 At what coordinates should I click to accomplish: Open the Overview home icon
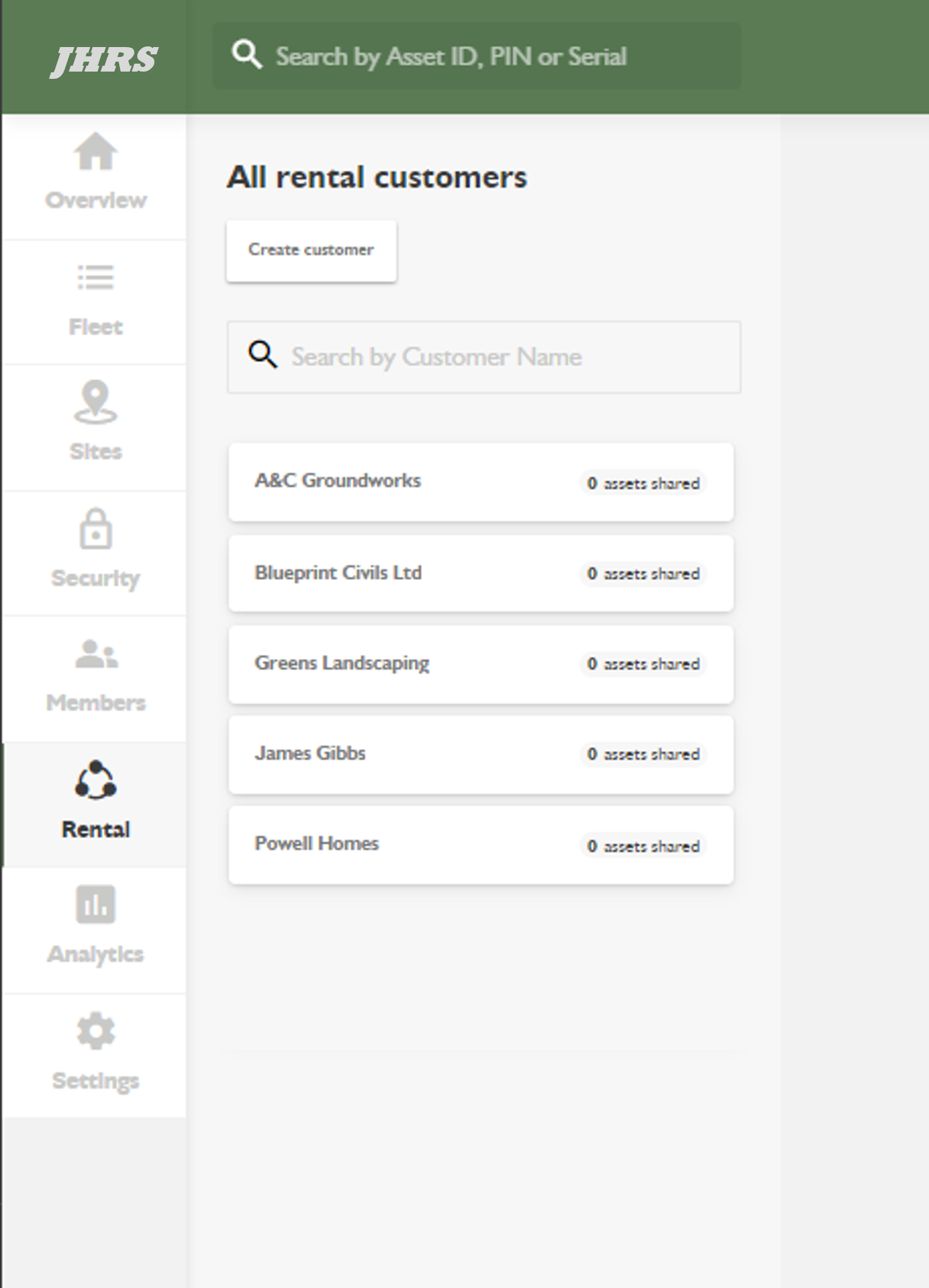[95, 151]
